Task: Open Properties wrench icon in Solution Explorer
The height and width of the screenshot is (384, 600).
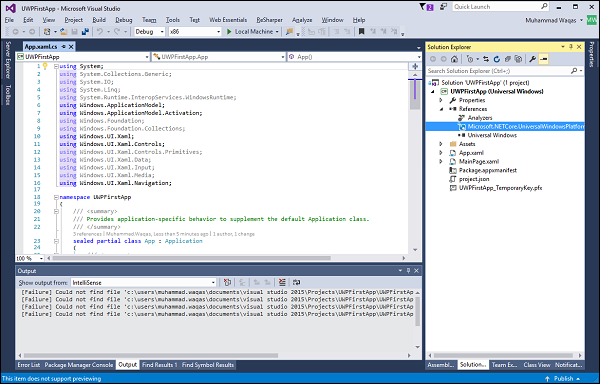Action: 532,59
